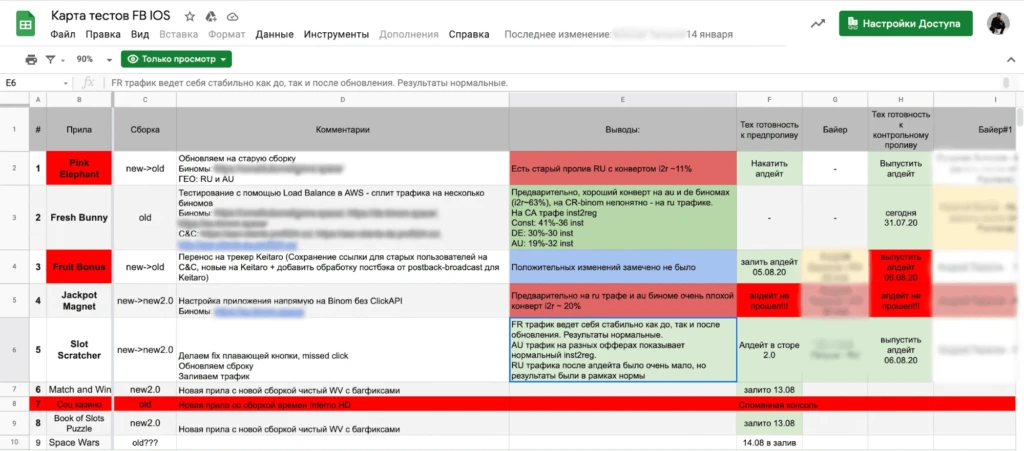Screen dimensions: 1024x451
Task: Select row 8 header
Action: pyautogui.click(x=14, y=404)
